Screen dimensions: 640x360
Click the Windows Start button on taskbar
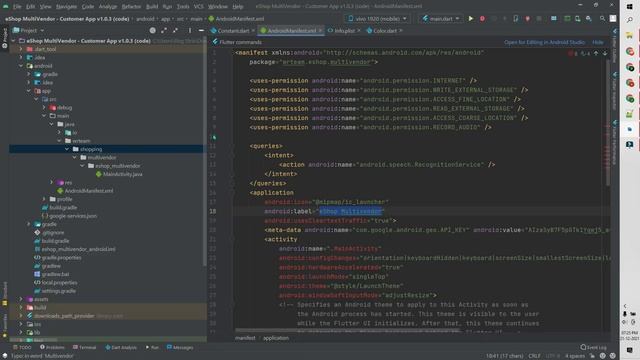tap(629, 7)
